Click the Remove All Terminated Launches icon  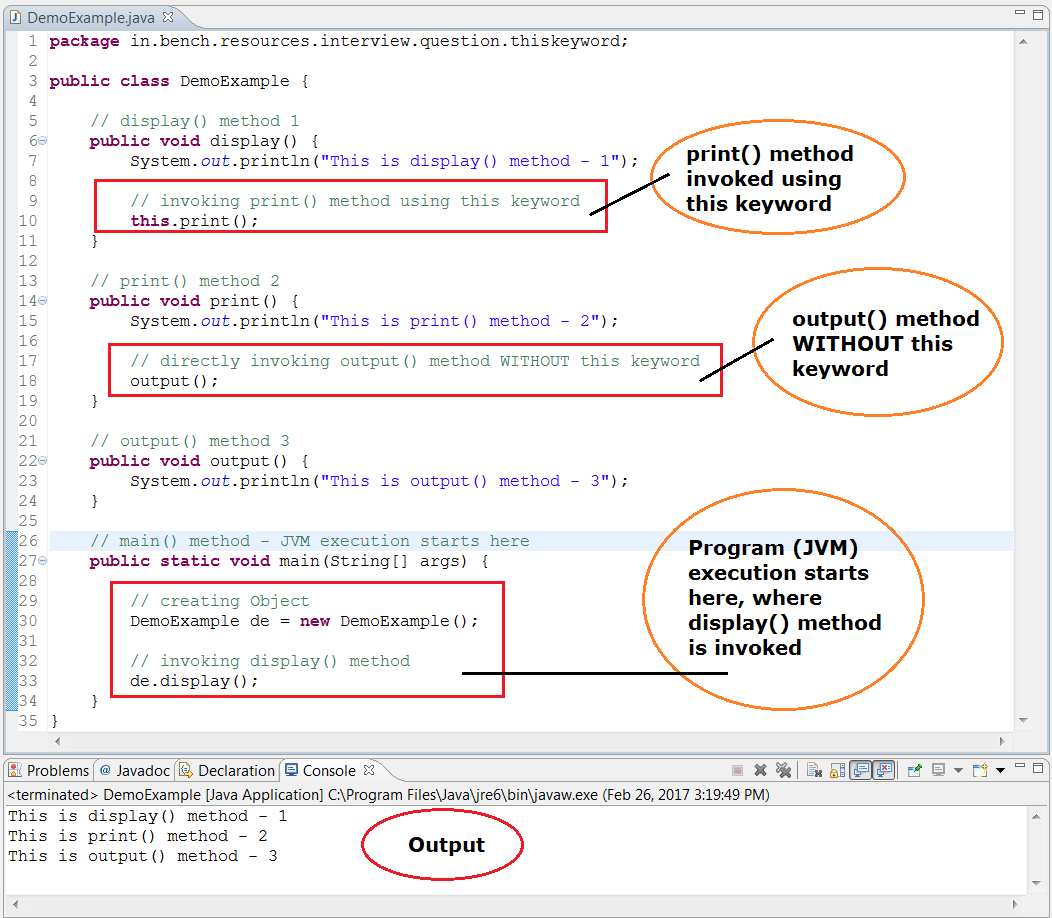click(784, 770)
